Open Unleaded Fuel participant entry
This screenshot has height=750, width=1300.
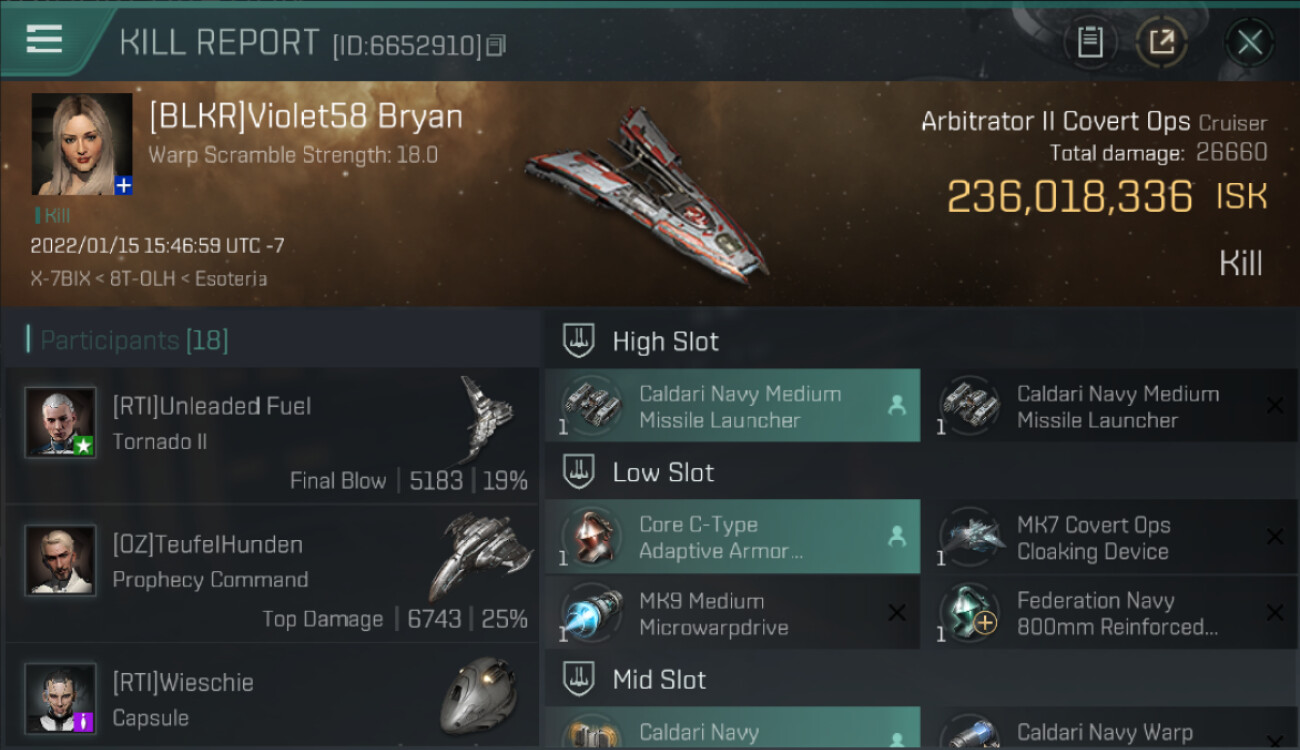[x=272, y=436]
